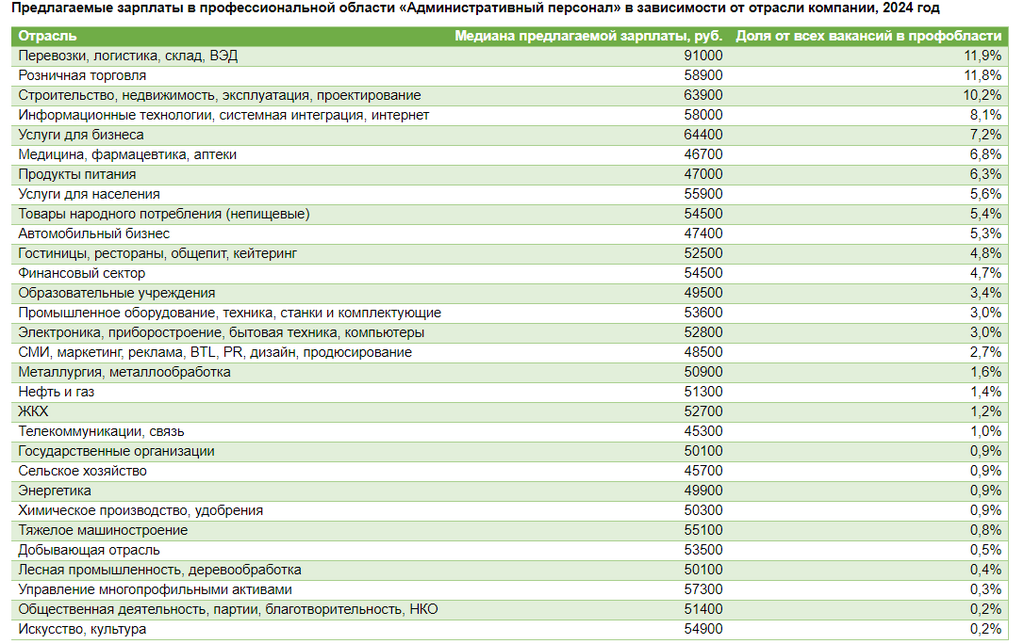Select 'Товары народного потребления (непищевые)'

click(164, 214)
